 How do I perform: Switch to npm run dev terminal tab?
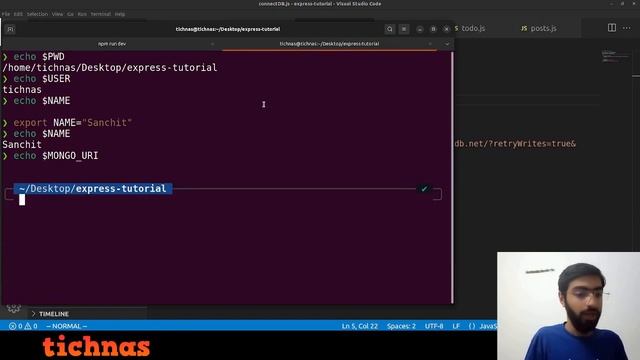[x=112, y=44]
